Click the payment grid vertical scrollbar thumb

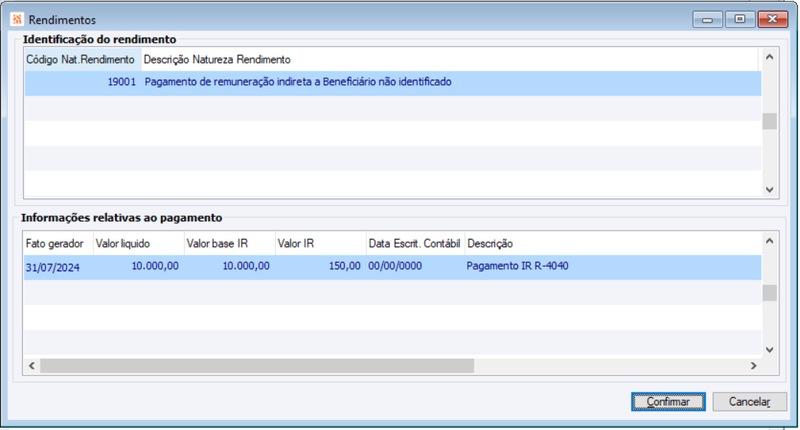coord(769,293)
